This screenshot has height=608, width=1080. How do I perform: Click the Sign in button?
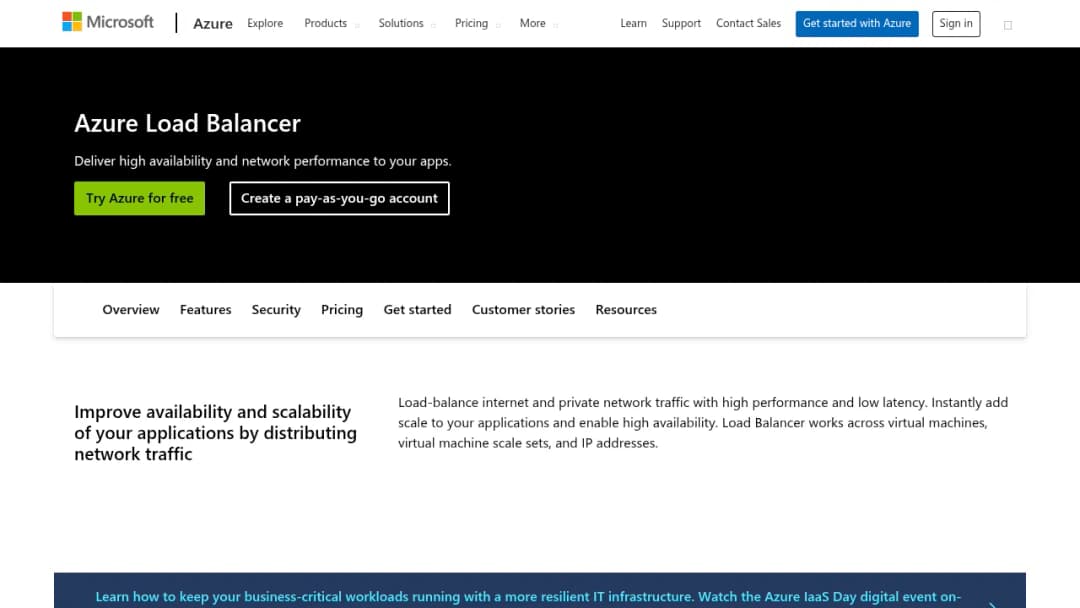coord(955,23)
